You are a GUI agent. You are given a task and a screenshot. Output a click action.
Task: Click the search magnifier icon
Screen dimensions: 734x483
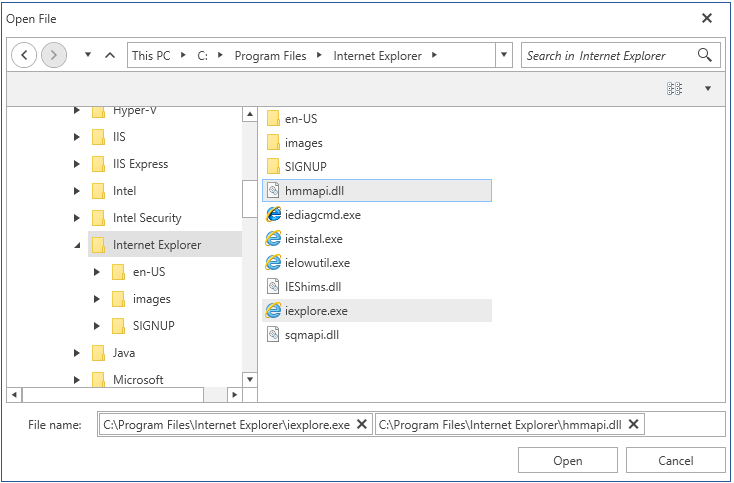tap(705, 55)
